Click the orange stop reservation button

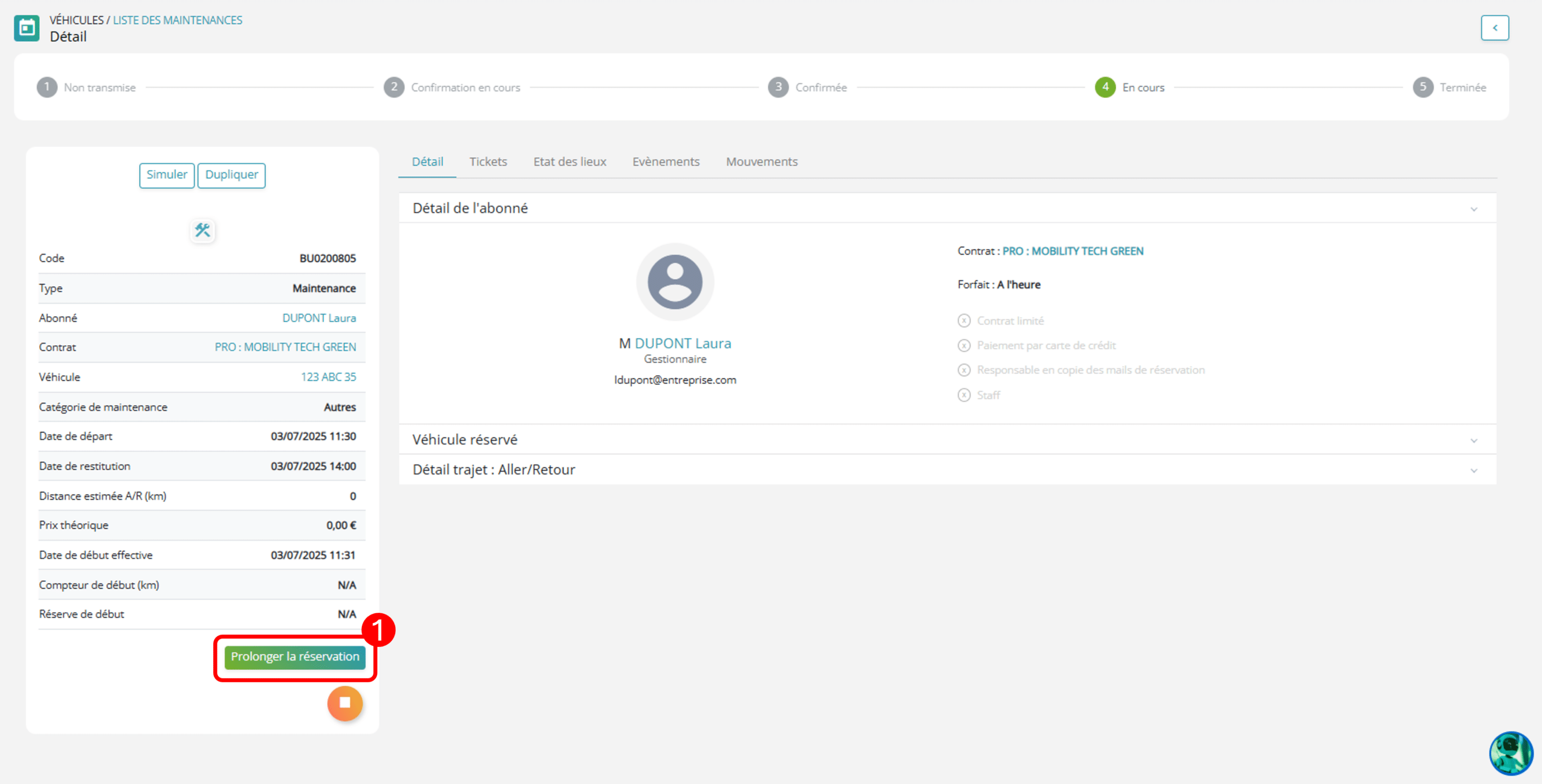click(345, 703)
